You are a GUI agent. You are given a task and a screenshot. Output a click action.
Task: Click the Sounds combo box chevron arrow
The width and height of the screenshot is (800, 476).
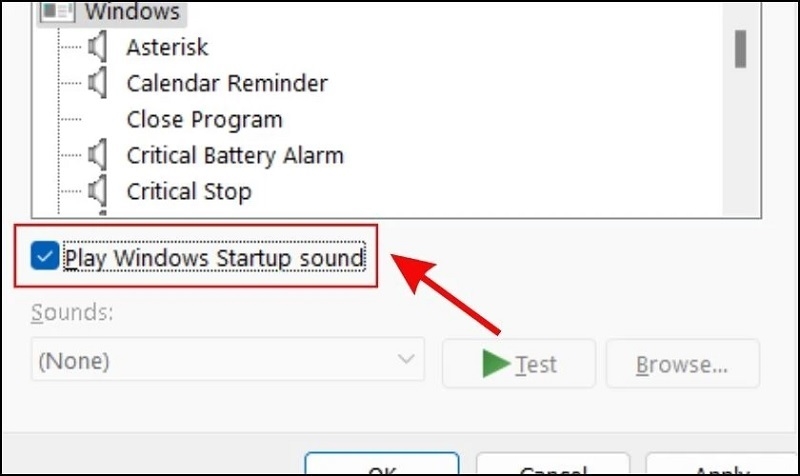pos(406,360)
